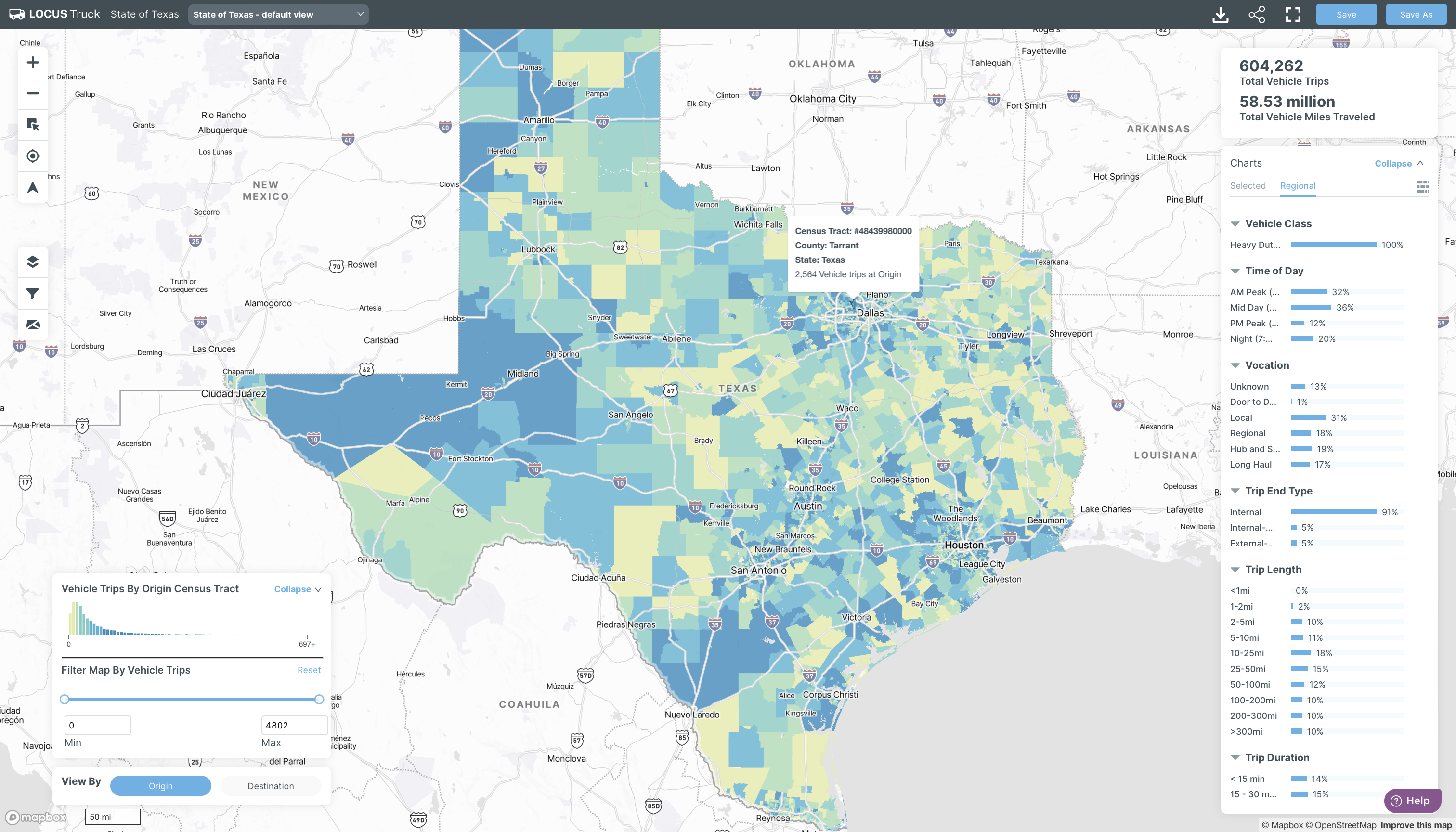Click the minimum slider handle

click(65, 700)
